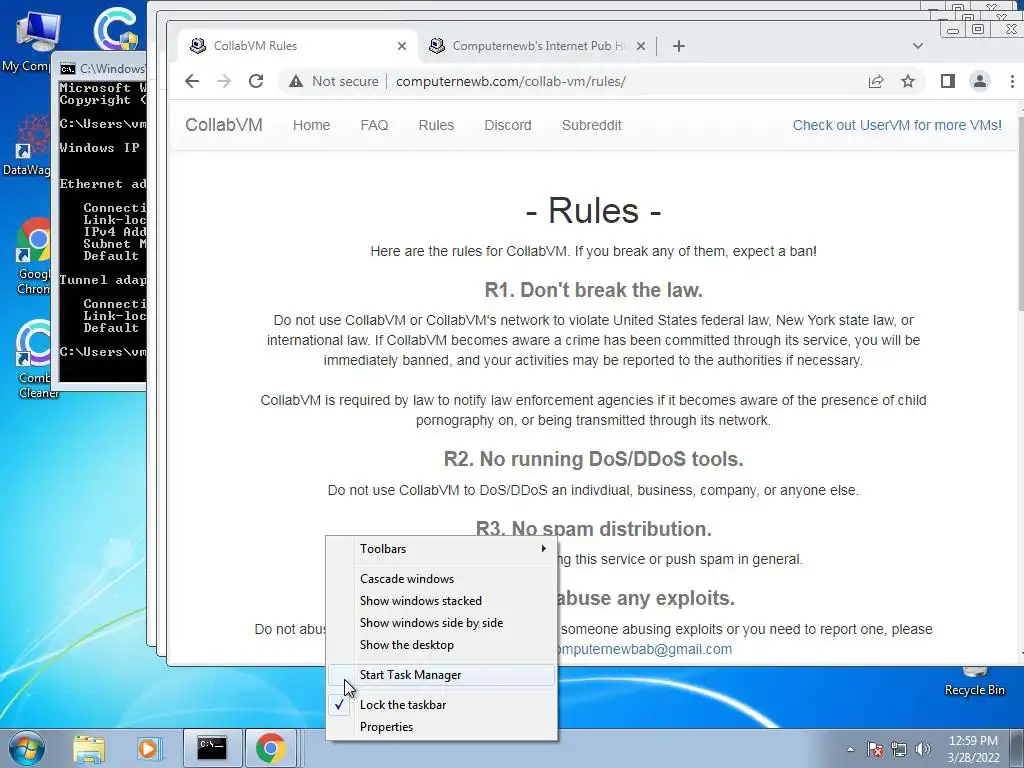The height and width of the screenshot is (768, 1024).
Task: Switch to Command Prompt taskbar button
Action: [212, 748]
